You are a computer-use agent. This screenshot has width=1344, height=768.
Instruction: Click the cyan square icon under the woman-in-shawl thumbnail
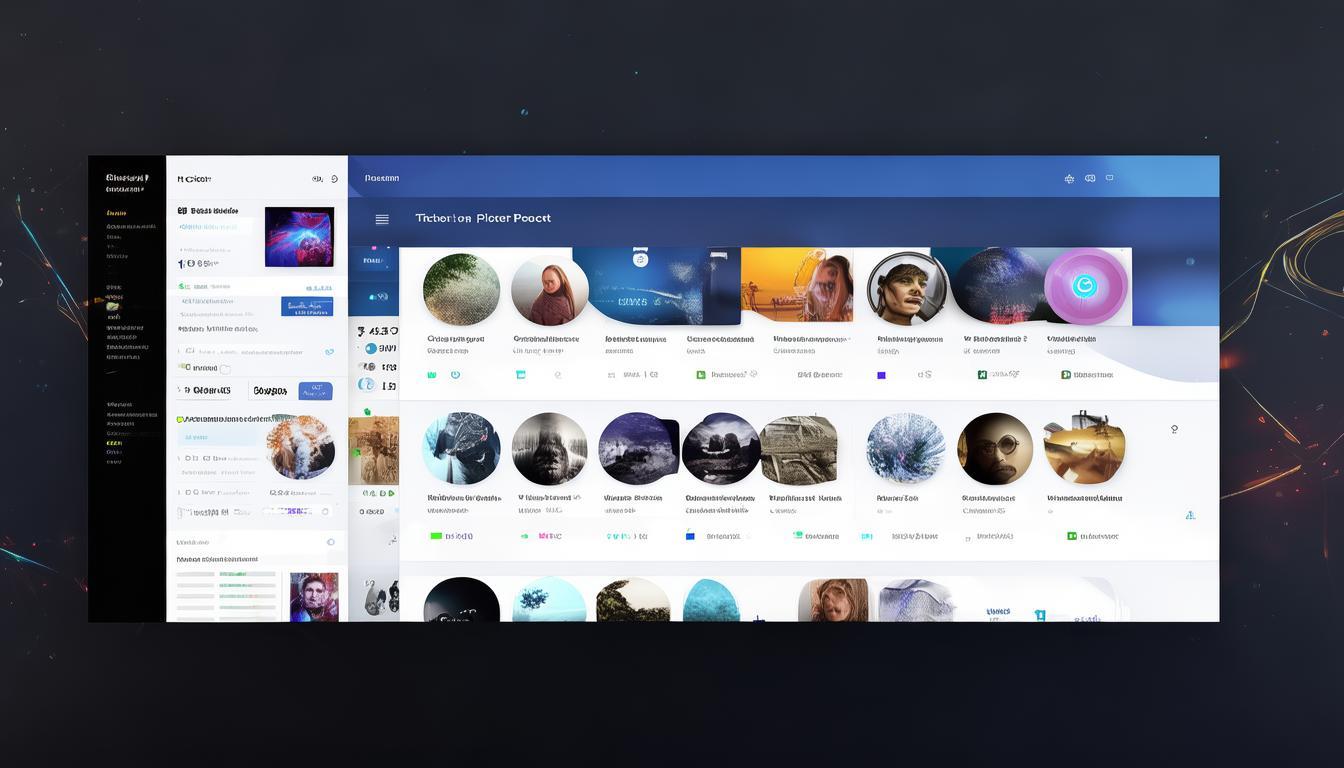pos(520,375)
